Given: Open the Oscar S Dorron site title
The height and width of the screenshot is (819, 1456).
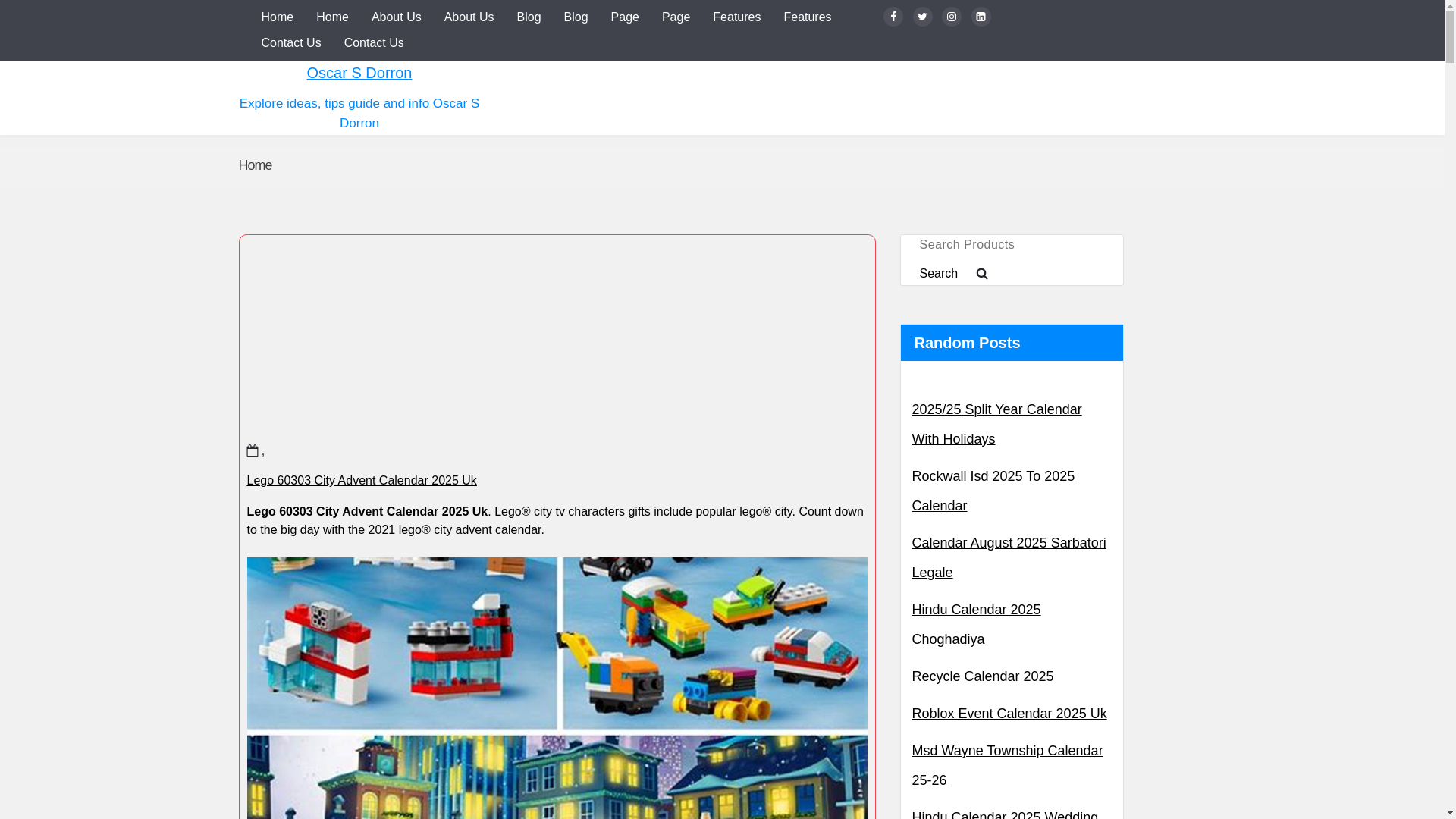Looking at the screenshot, I should click(x=359, y=73).
